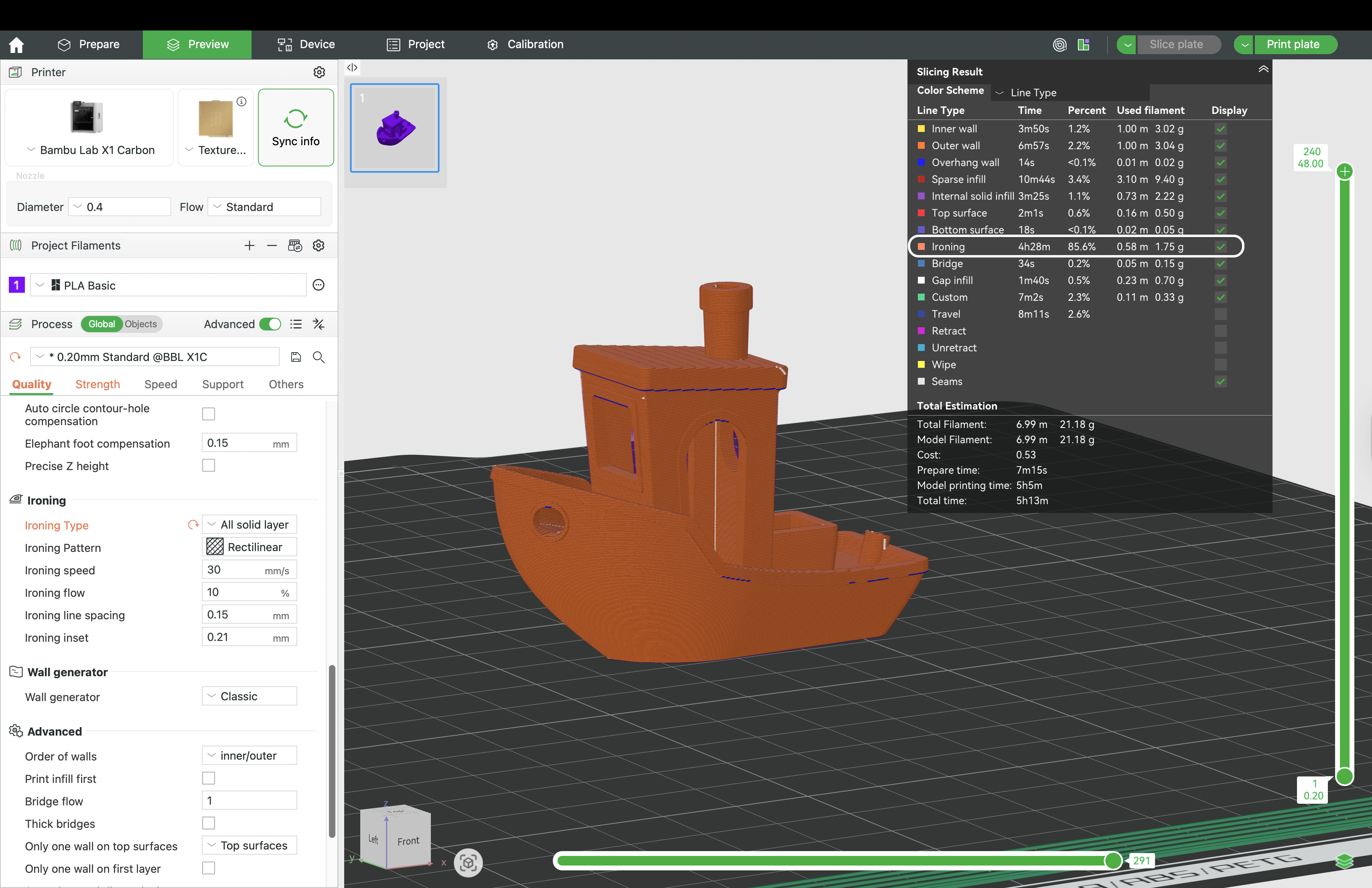Open the Prepare tab
The image size is (1372, 888).
pyautogui.click(x=89, y=45)
